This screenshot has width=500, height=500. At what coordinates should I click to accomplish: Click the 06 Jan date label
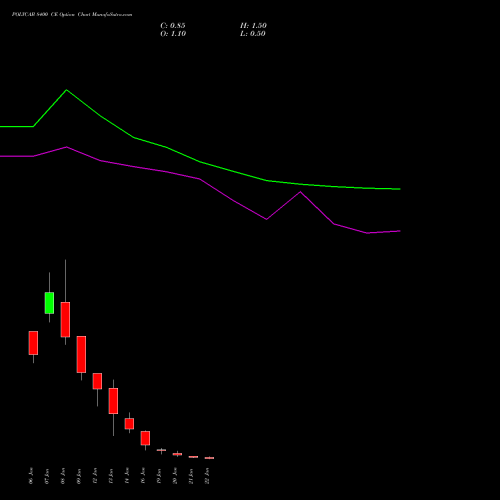tap(31, 476)
